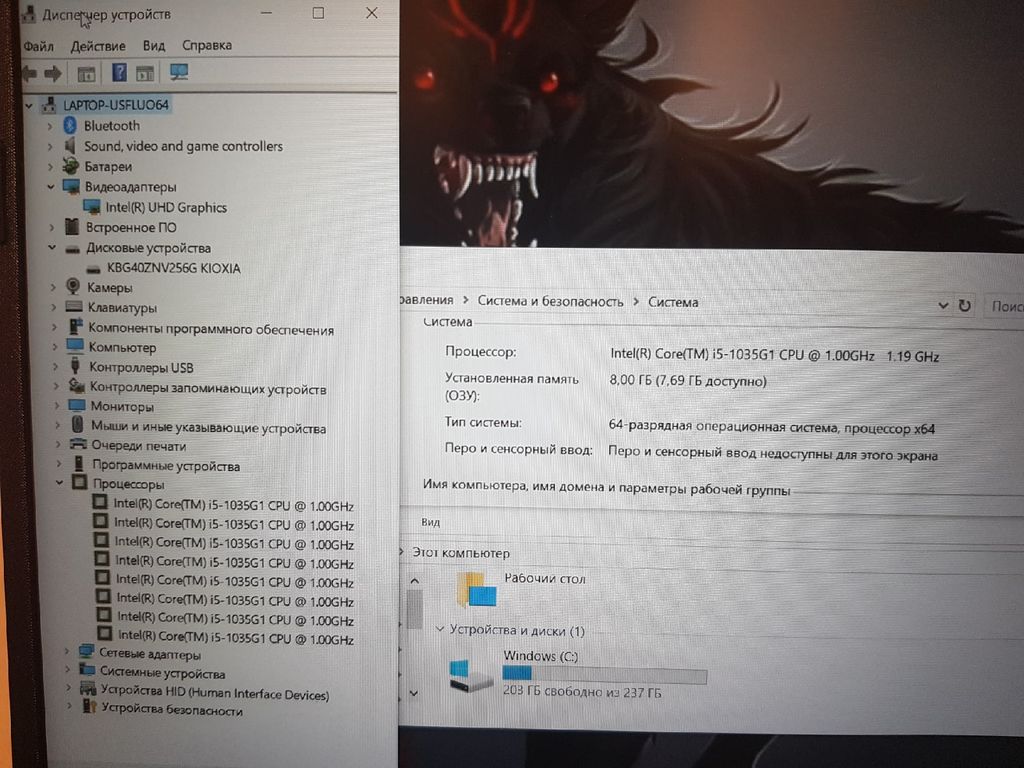This screenshot has width=1024, height=768.
Task: Go to Система и безопасность breadcrumb
Action: (x=551, y=301)
